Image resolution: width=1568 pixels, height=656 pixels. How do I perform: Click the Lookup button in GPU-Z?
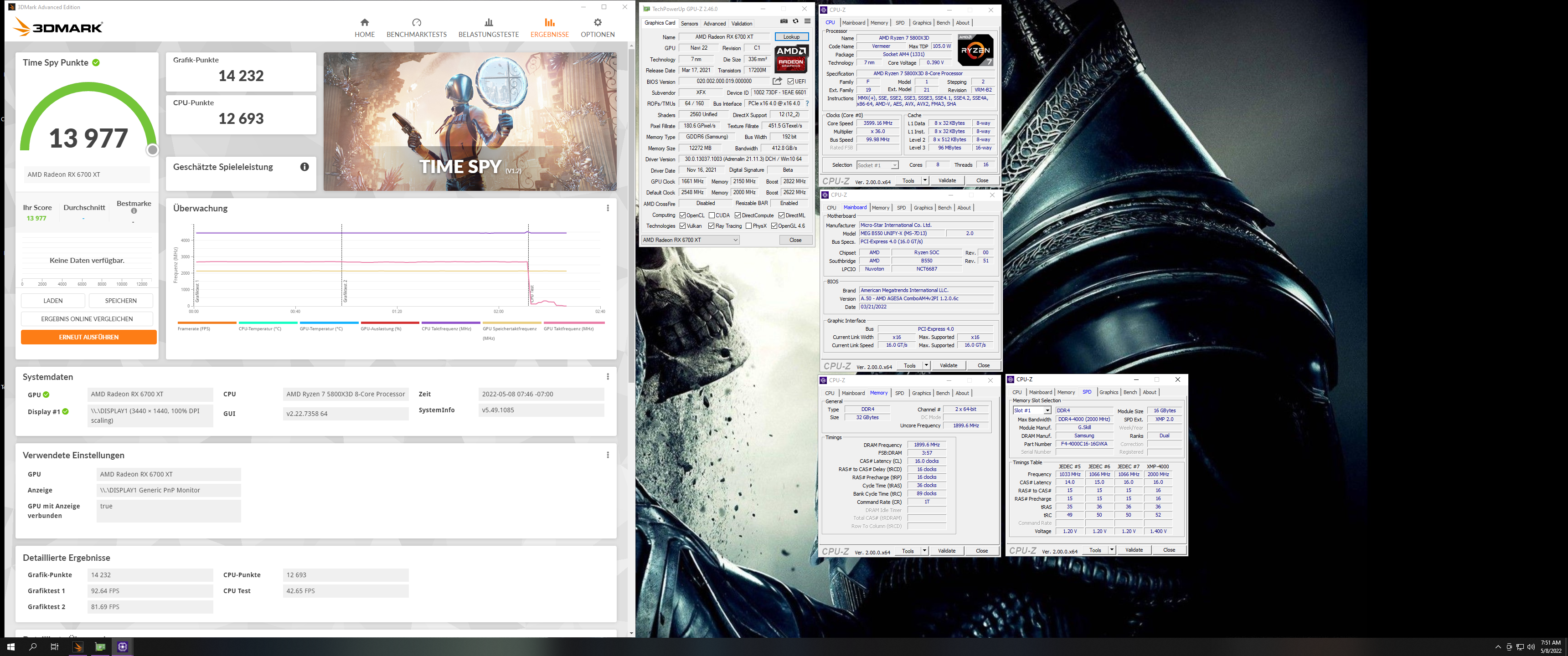coord(791,37)
